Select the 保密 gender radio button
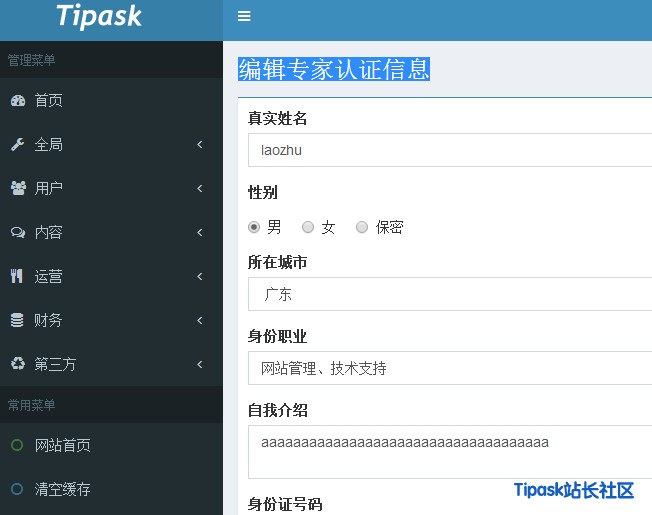Viewport: 652px width, 515px height. point(362,227)
